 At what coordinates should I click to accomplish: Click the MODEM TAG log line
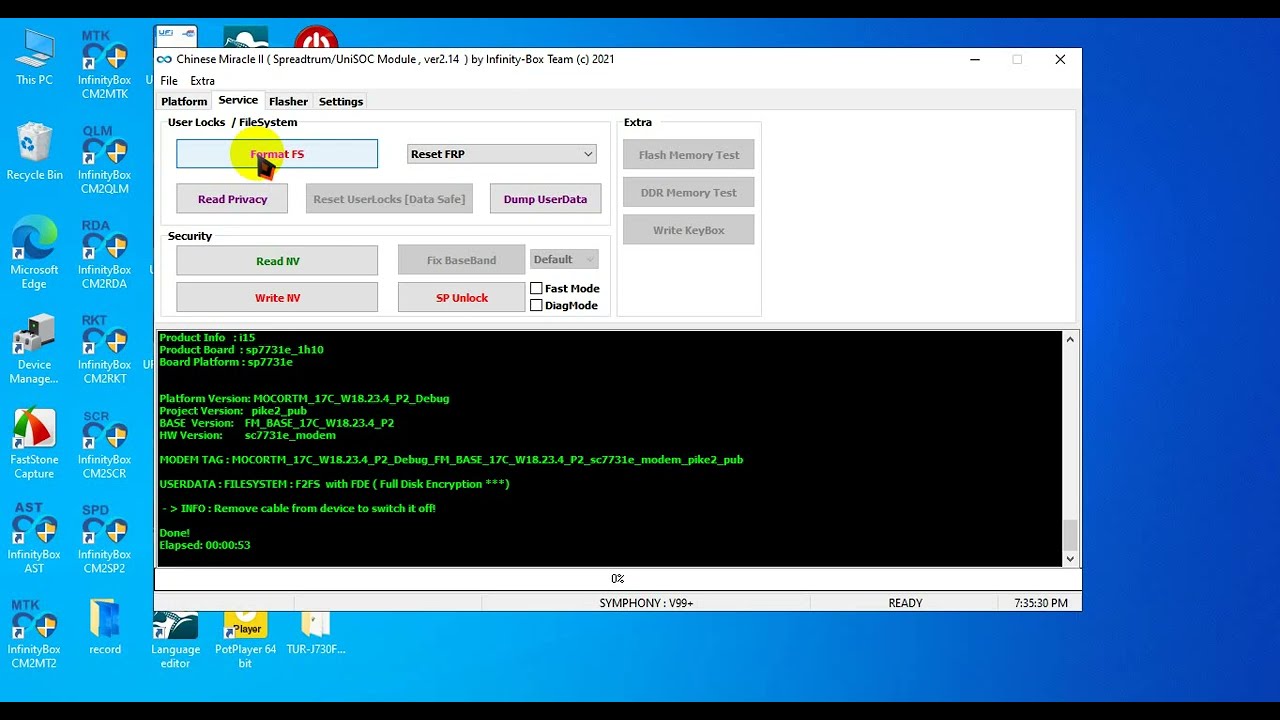[x=451, y=460]
